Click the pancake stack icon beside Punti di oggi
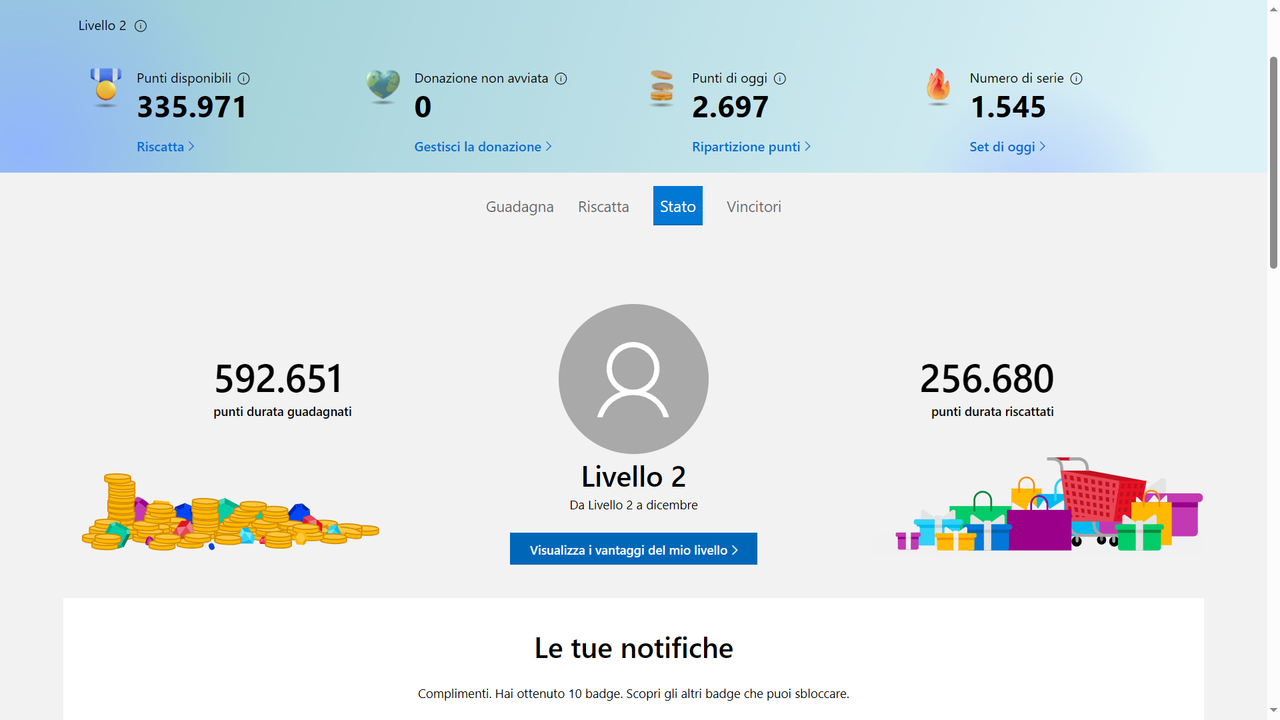This screenshot has height=720, width=1280. (x=661, y=87)
